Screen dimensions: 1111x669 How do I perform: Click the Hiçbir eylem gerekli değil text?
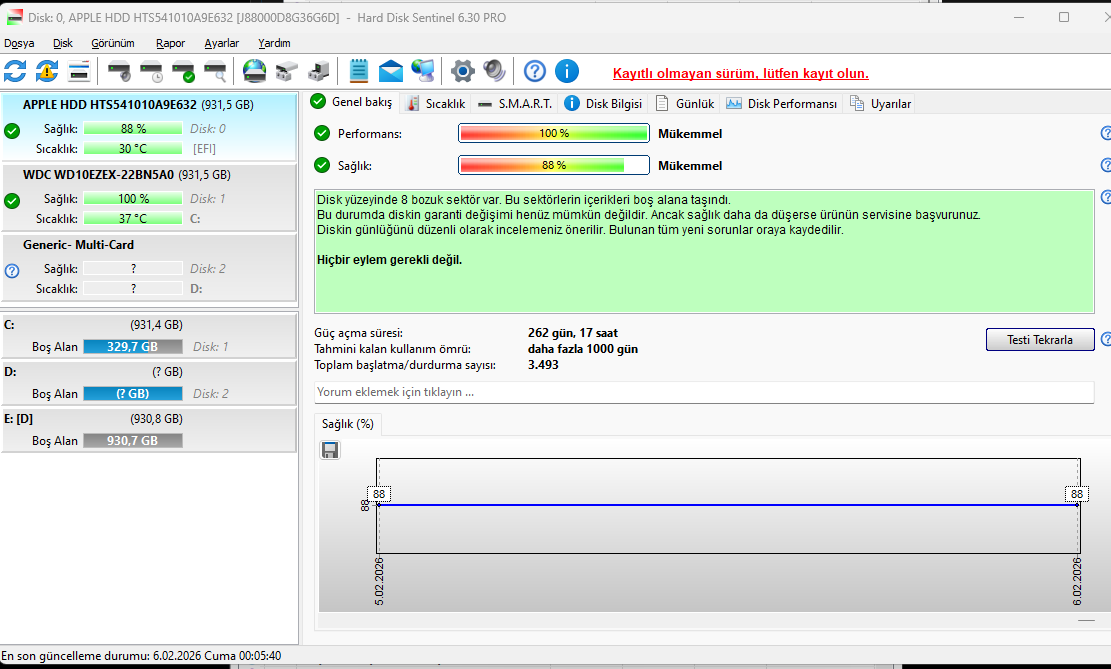[389, 260]
